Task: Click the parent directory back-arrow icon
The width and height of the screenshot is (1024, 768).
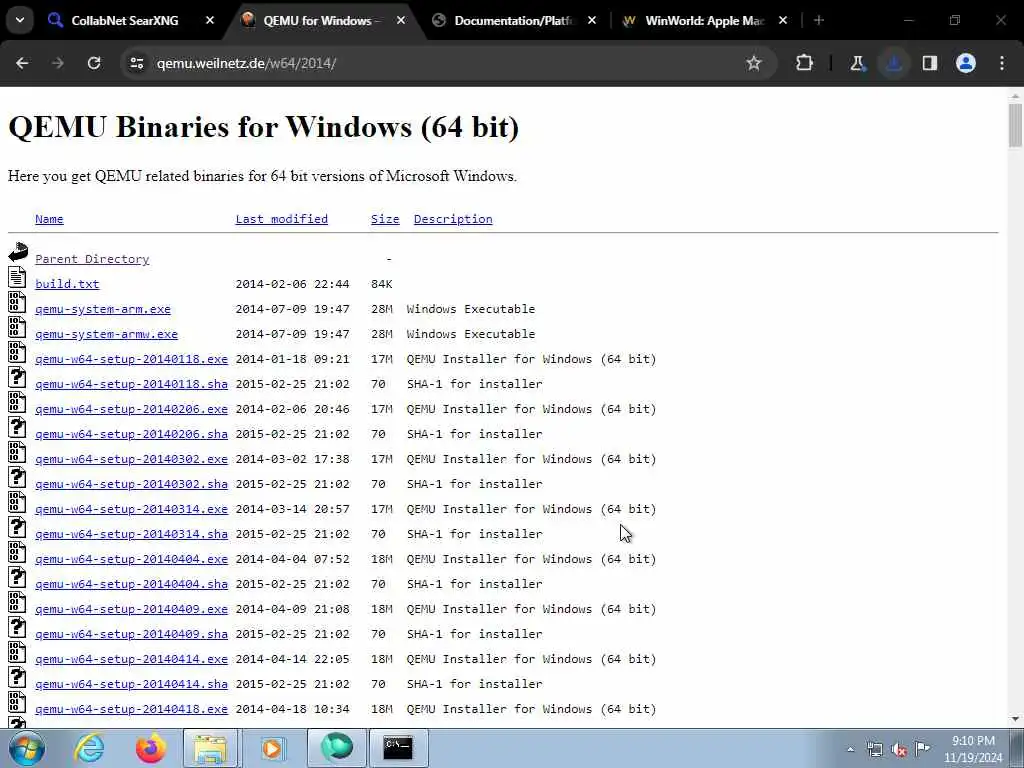Action: click(18, 252)
